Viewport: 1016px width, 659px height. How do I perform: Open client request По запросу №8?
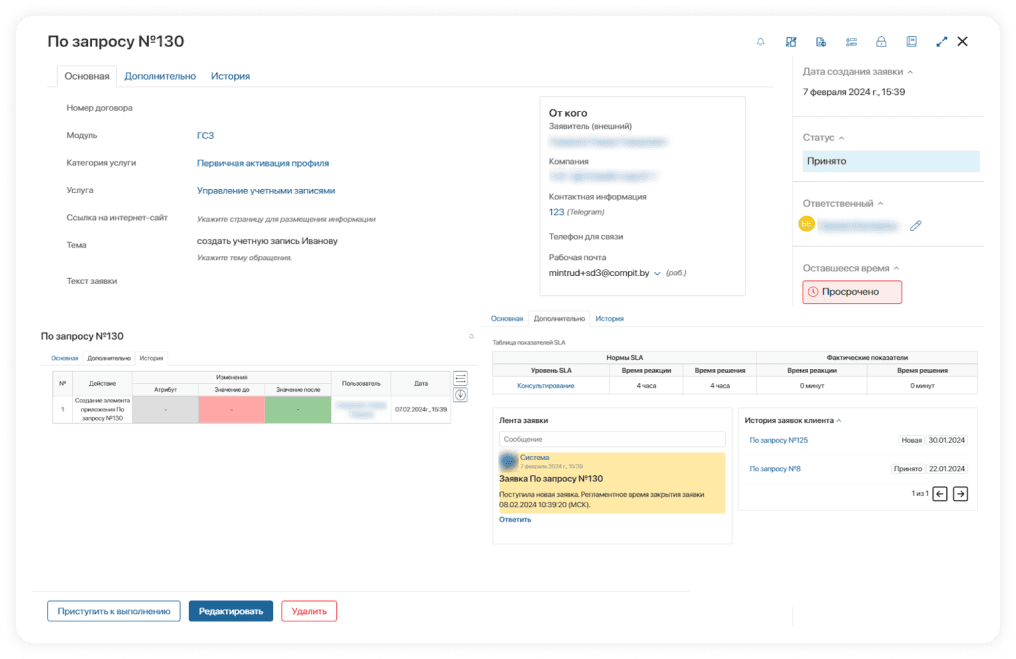pyautogui.click(x=775, y=469)
